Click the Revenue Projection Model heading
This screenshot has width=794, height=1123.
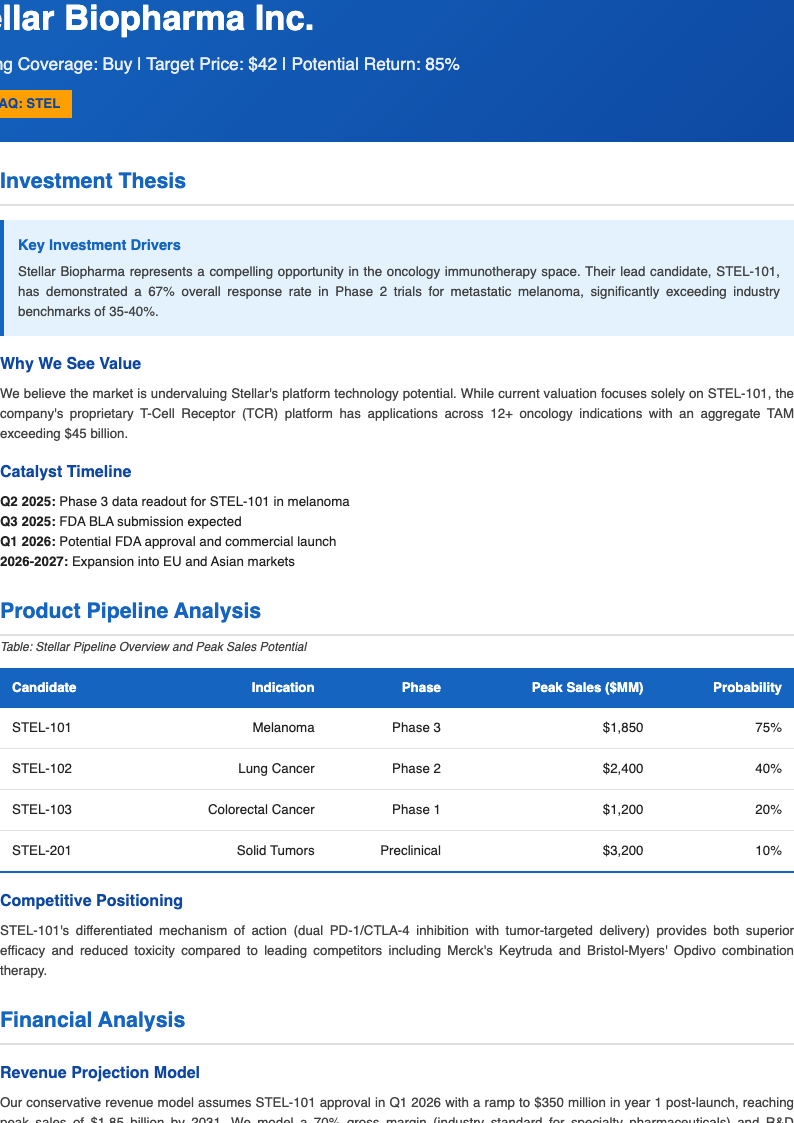point(100,1072)
